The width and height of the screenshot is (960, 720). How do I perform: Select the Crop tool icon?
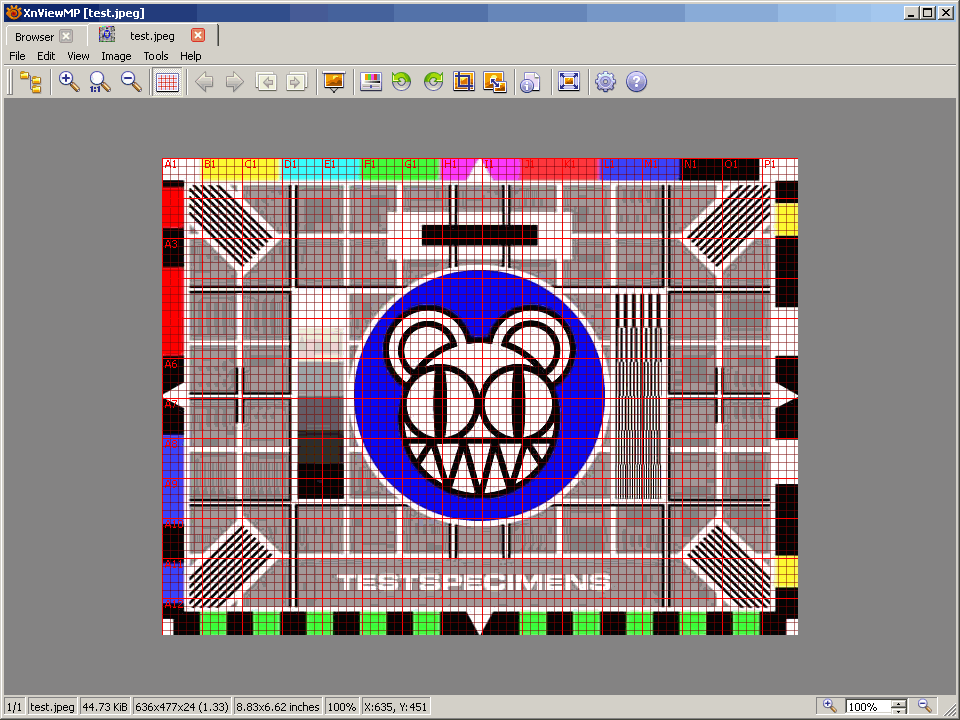463,81
